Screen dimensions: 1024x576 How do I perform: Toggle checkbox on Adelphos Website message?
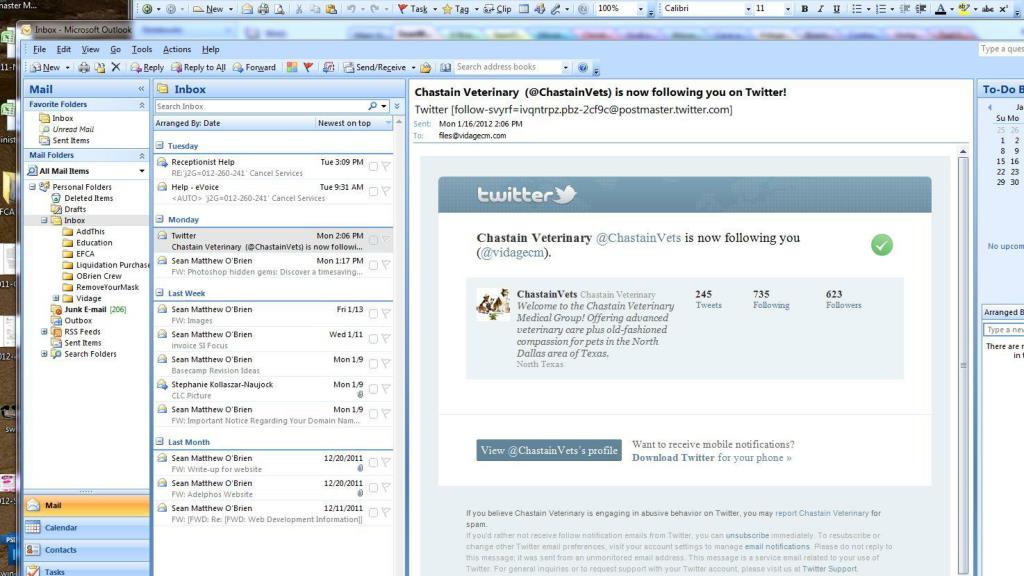[374, 487]
